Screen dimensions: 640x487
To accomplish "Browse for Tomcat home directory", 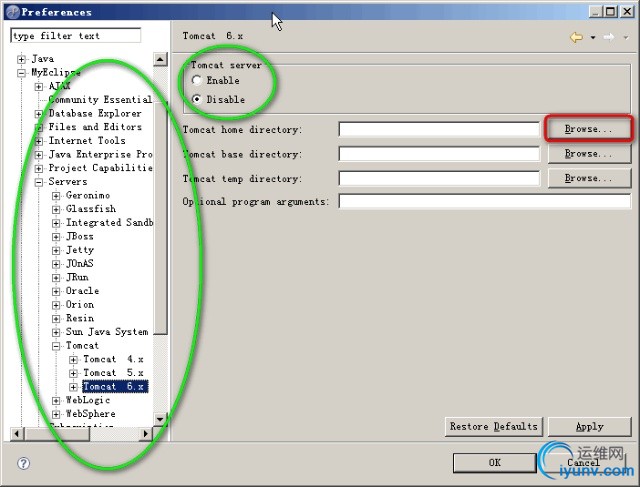I will [x=589, y=129].
